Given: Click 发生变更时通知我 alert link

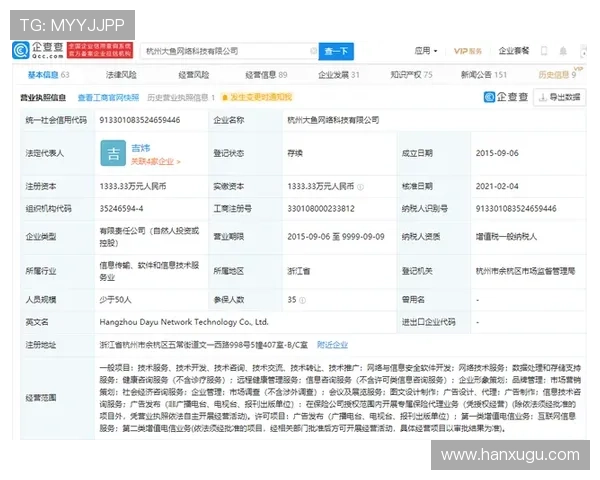Looking at the screenshot, I should tap(257, 97).
